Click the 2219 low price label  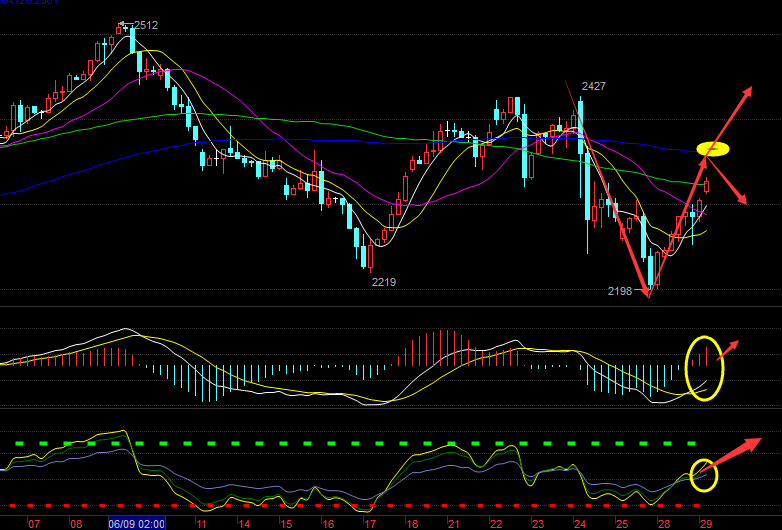(384, 282)
